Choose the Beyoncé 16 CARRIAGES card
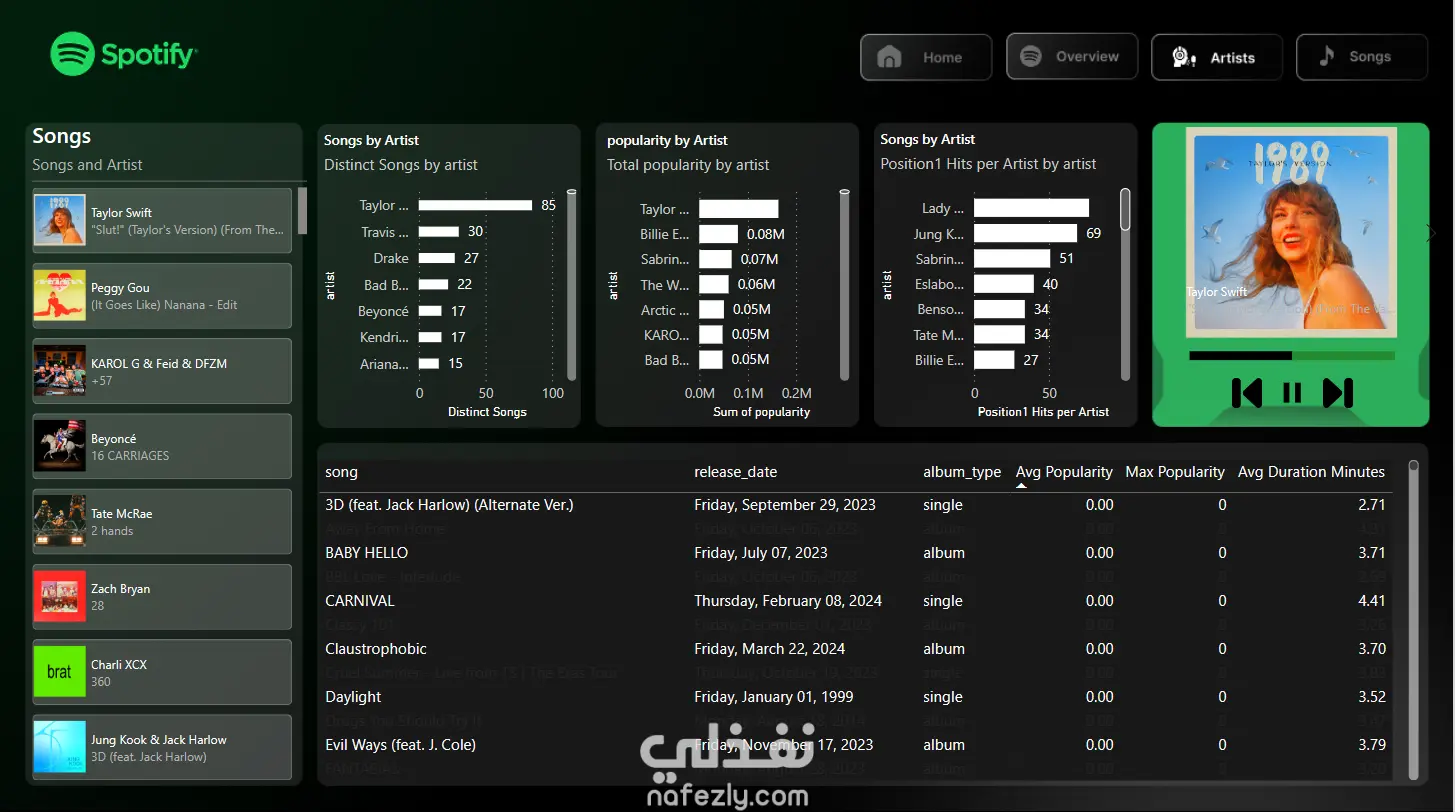 tap(162, 446)
